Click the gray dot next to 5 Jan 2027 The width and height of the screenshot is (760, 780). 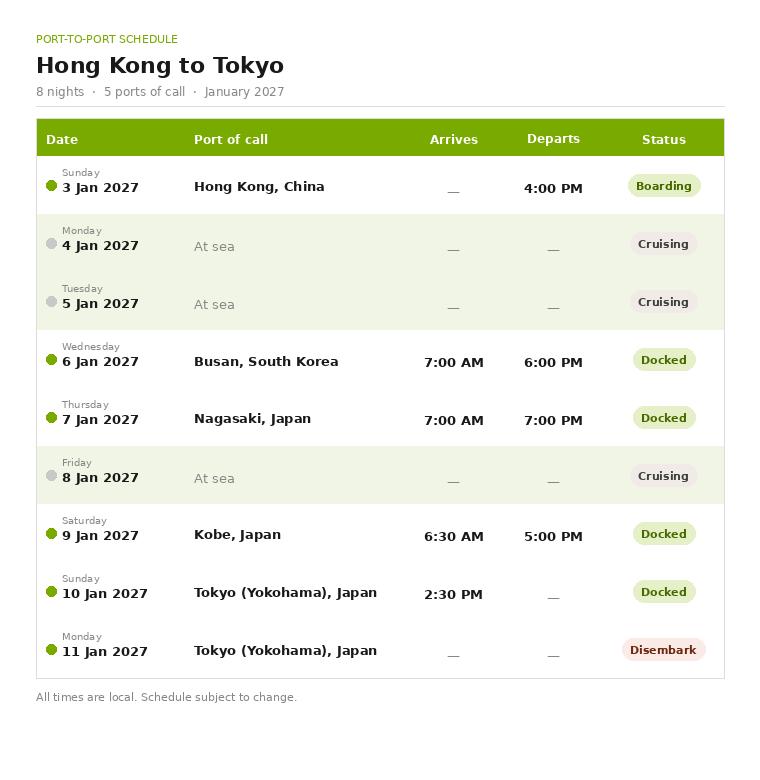pyautogui.click(x=51, y=301)
